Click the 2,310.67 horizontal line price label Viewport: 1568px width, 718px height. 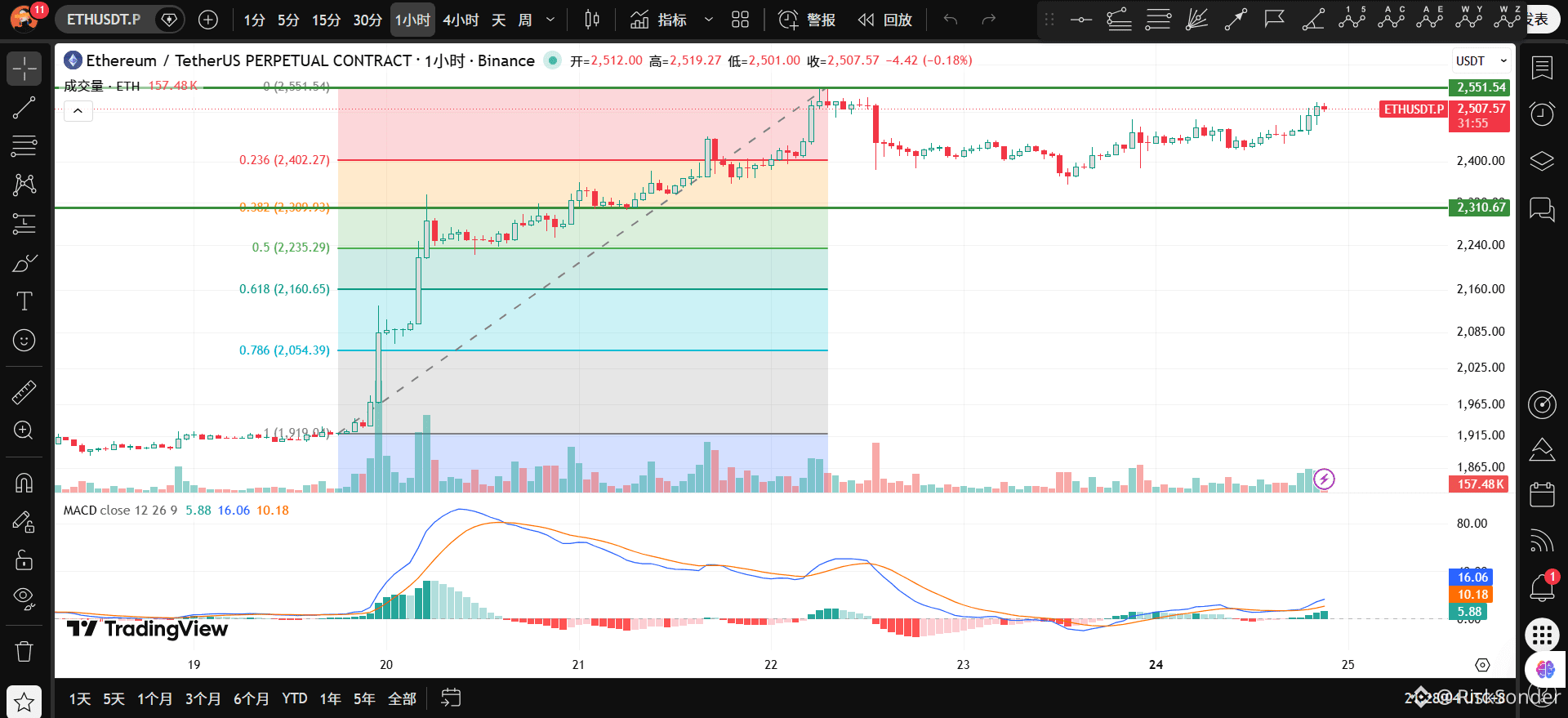pos(1479,207)
